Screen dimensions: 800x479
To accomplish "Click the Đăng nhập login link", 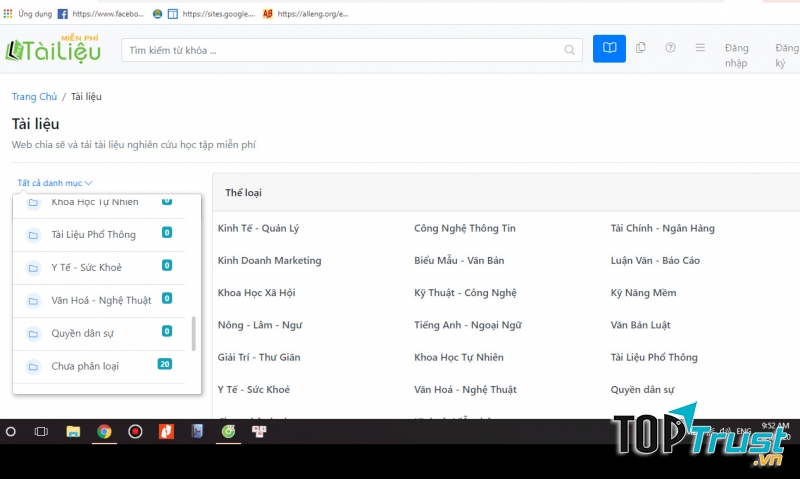I will (x=736, y=55).
